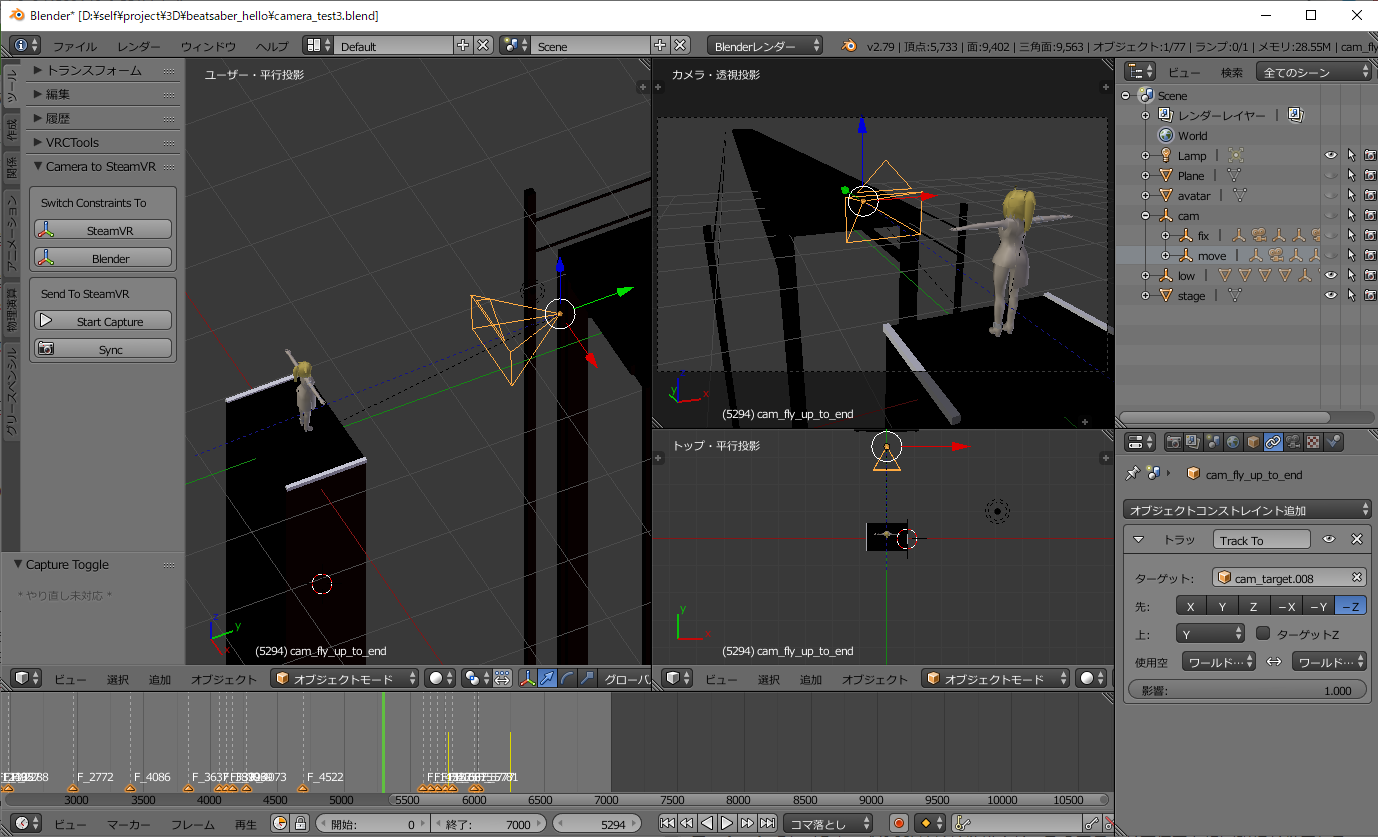Click the stage row's render camera icon

click(1370, 295)
